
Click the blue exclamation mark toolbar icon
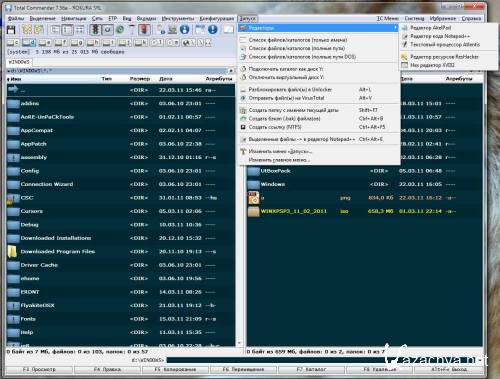click(x=212, y=30)
